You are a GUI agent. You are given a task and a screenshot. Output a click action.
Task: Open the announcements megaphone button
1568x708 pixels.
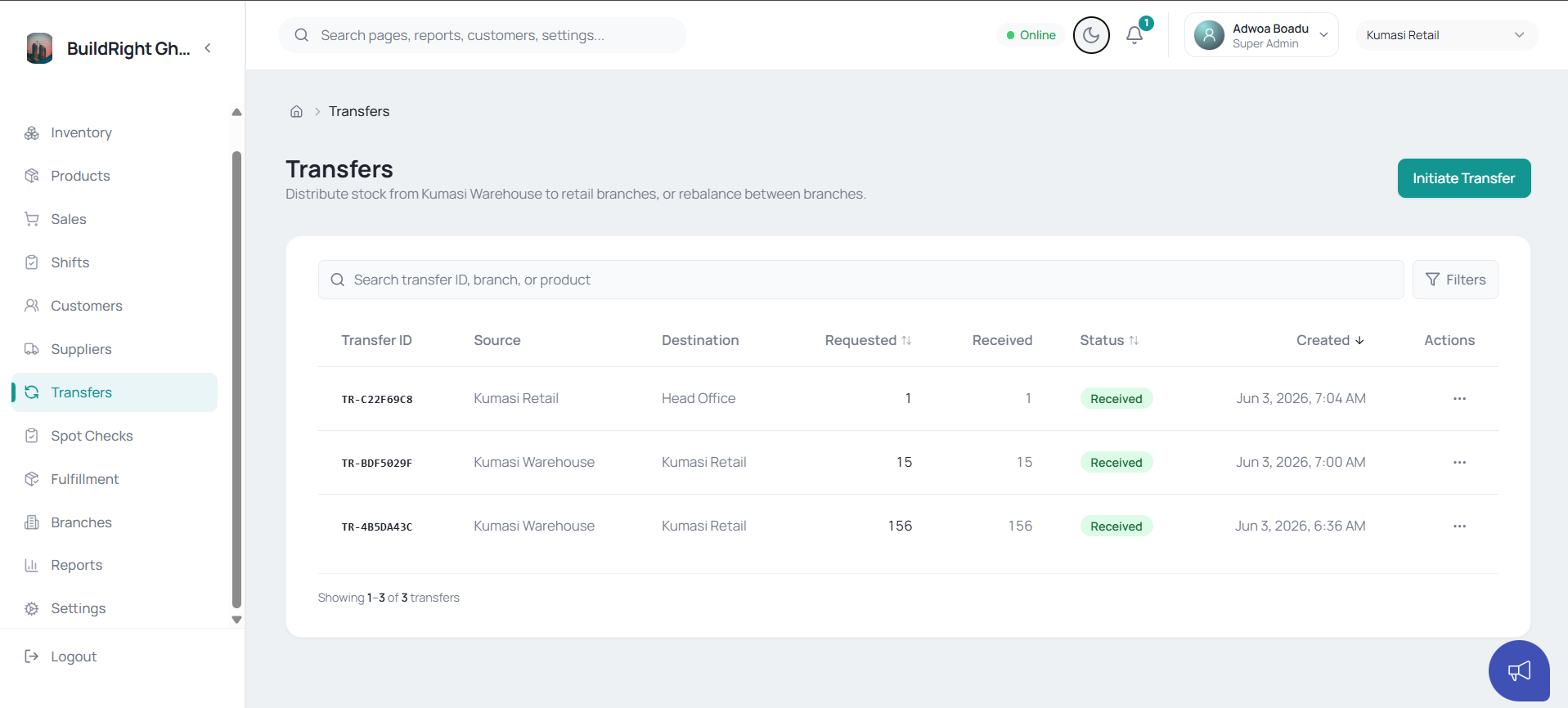pos(1519,671)
